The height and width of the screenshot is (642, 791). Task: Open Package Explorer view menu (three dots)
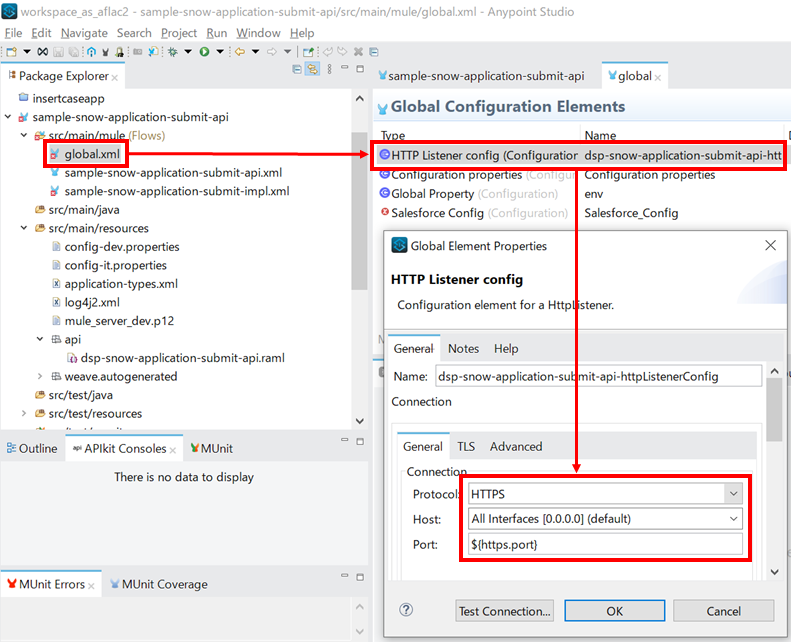pos(328,69)
